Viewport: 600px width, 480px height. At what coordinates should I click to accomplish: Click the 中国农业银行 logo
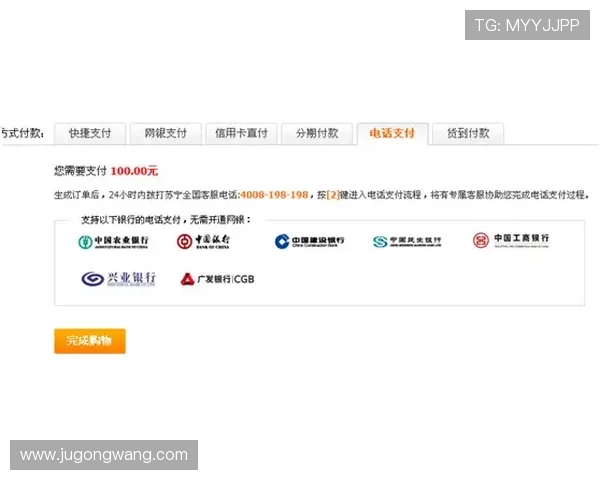(113, 242)
